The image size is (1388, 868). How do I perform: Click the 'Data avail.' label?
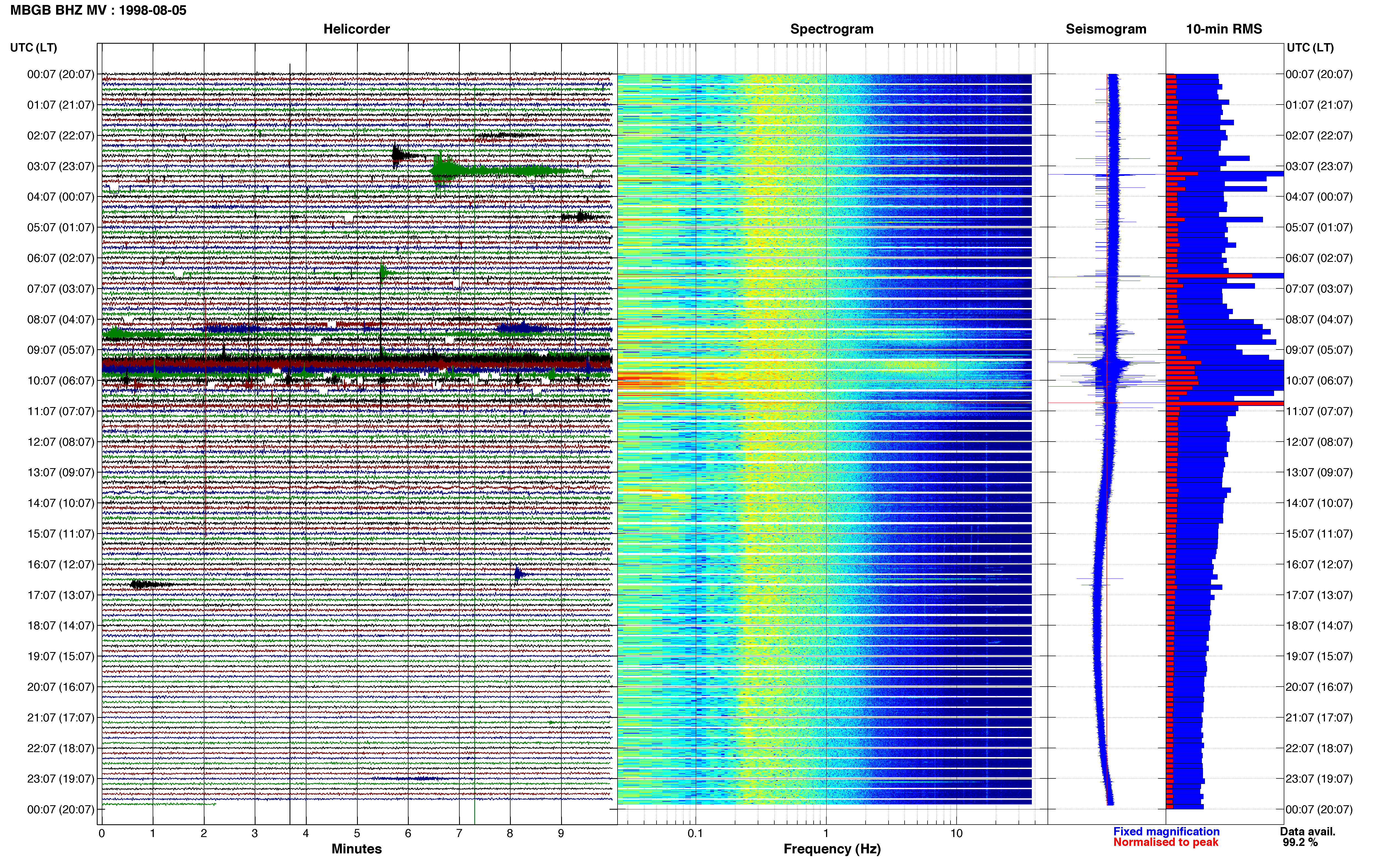coord(1308,831)
